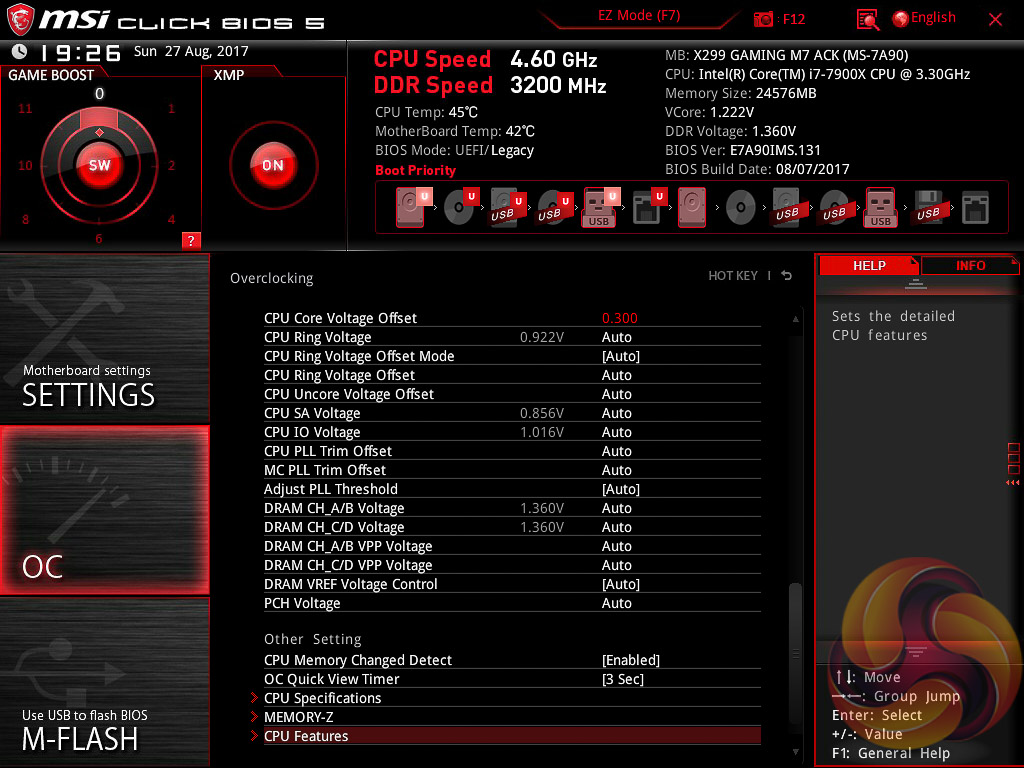Click the red arrows icon on right edge
Screen dimensions: 1024x768
pyautogui.click(x=1013, y=483)
